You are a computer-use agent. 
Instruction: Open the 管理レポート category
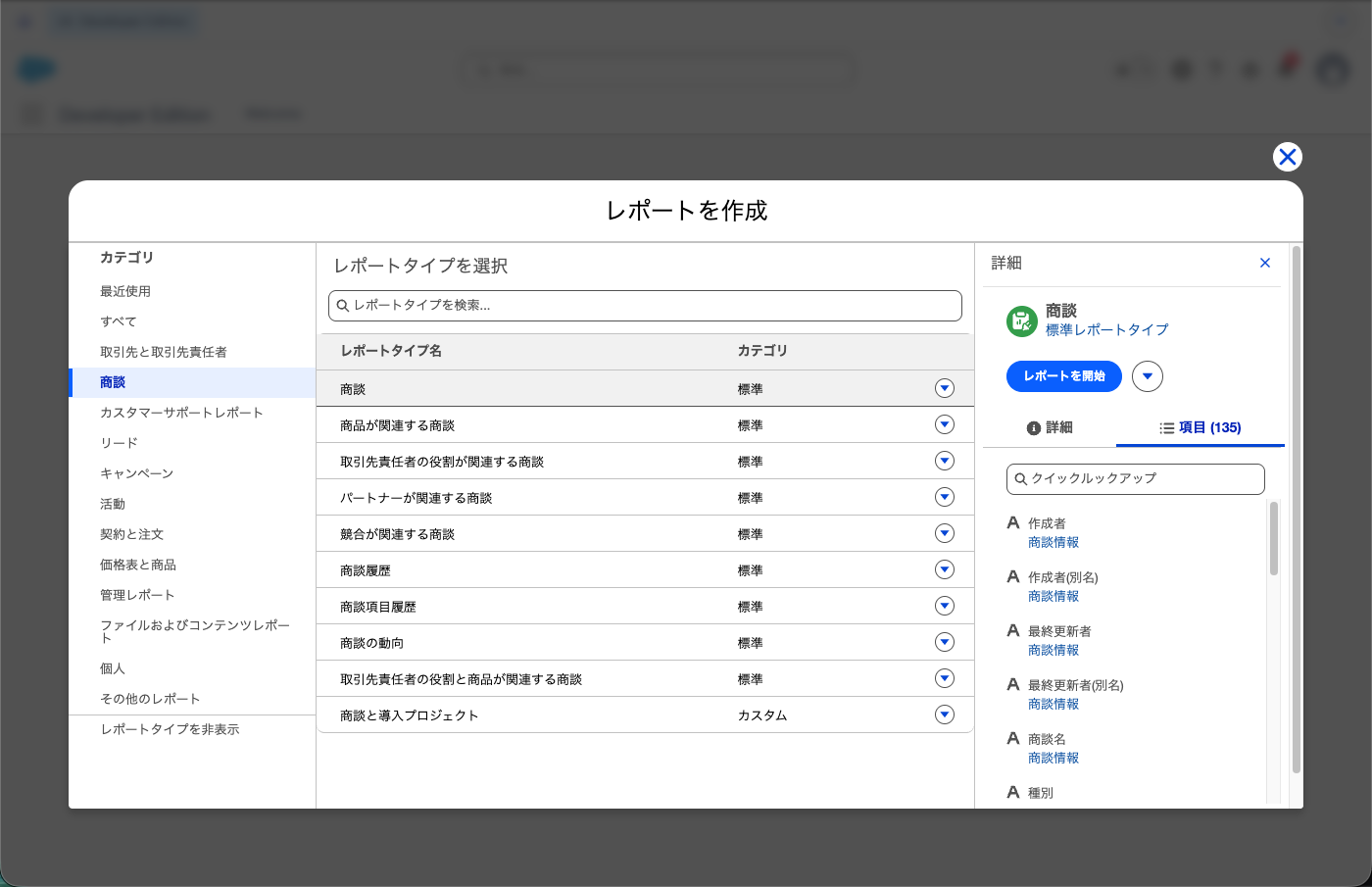pos(192,595)
